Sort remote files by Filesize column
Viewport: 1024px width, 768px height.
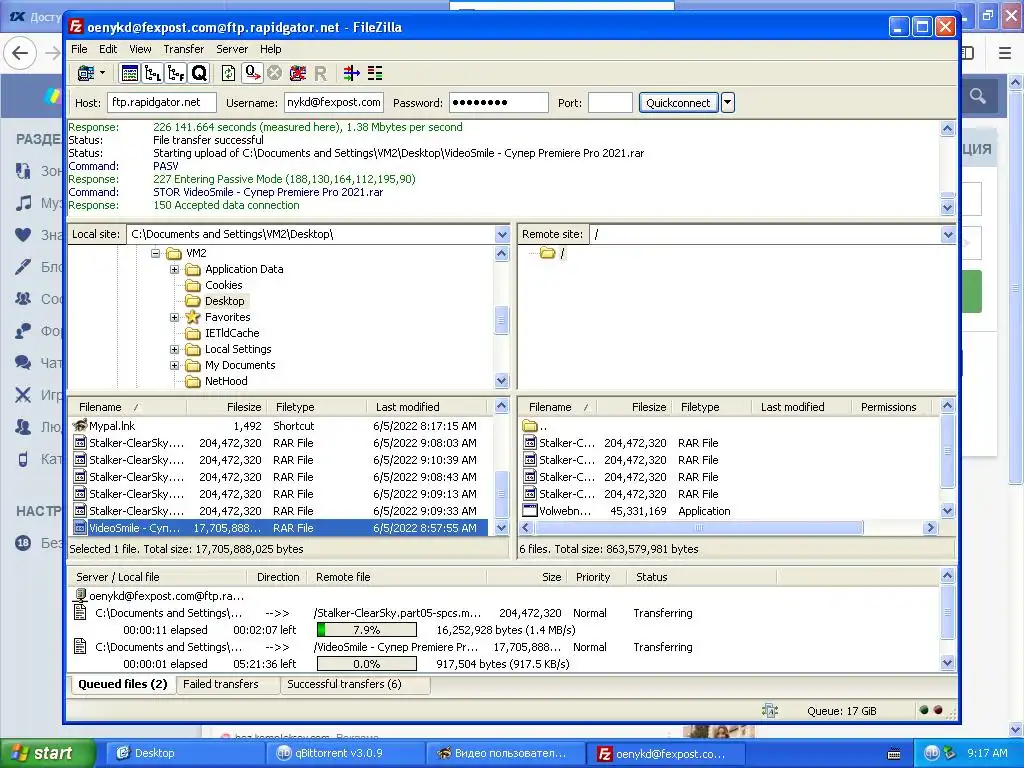pos(632,407)
